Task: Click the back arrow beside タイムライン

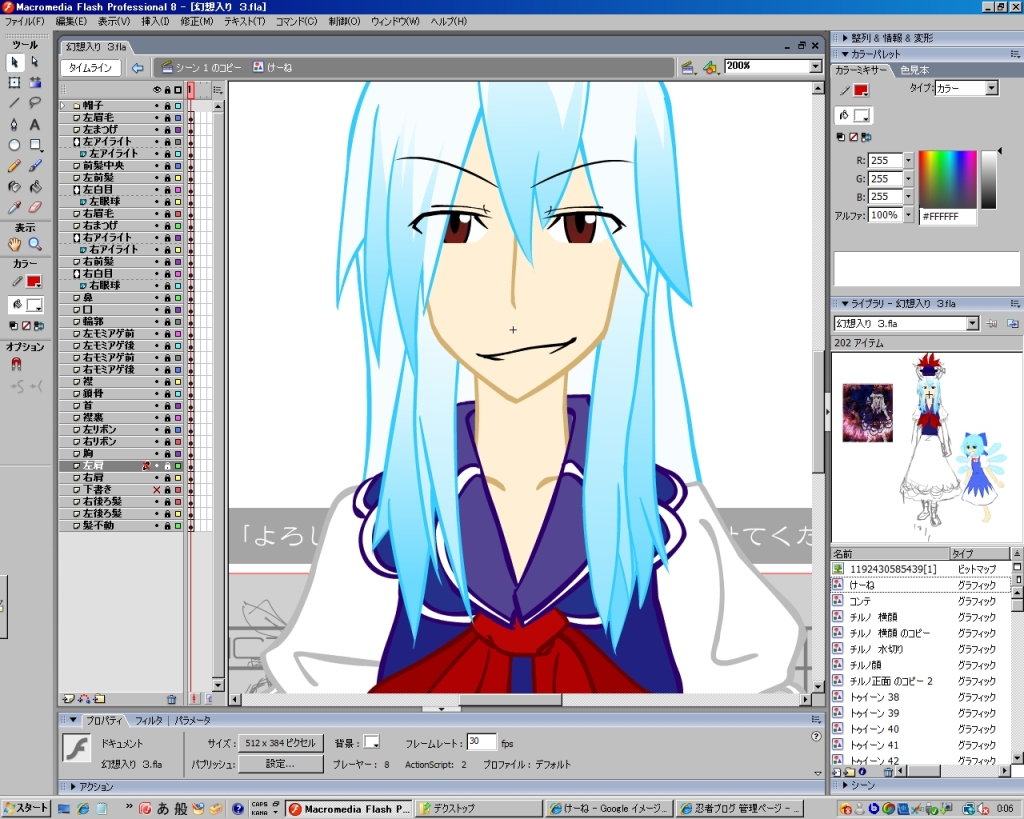Action: 137,68
